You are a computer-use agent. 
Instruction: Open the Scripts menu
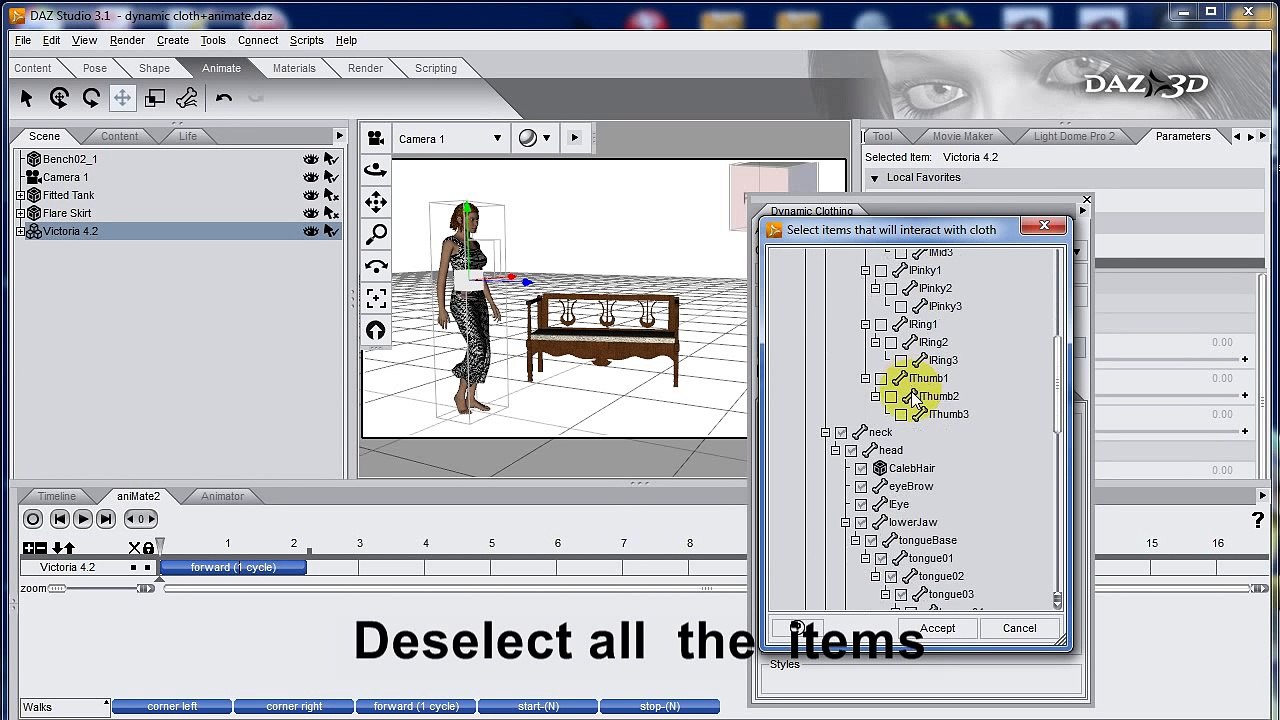click(306, 40)
